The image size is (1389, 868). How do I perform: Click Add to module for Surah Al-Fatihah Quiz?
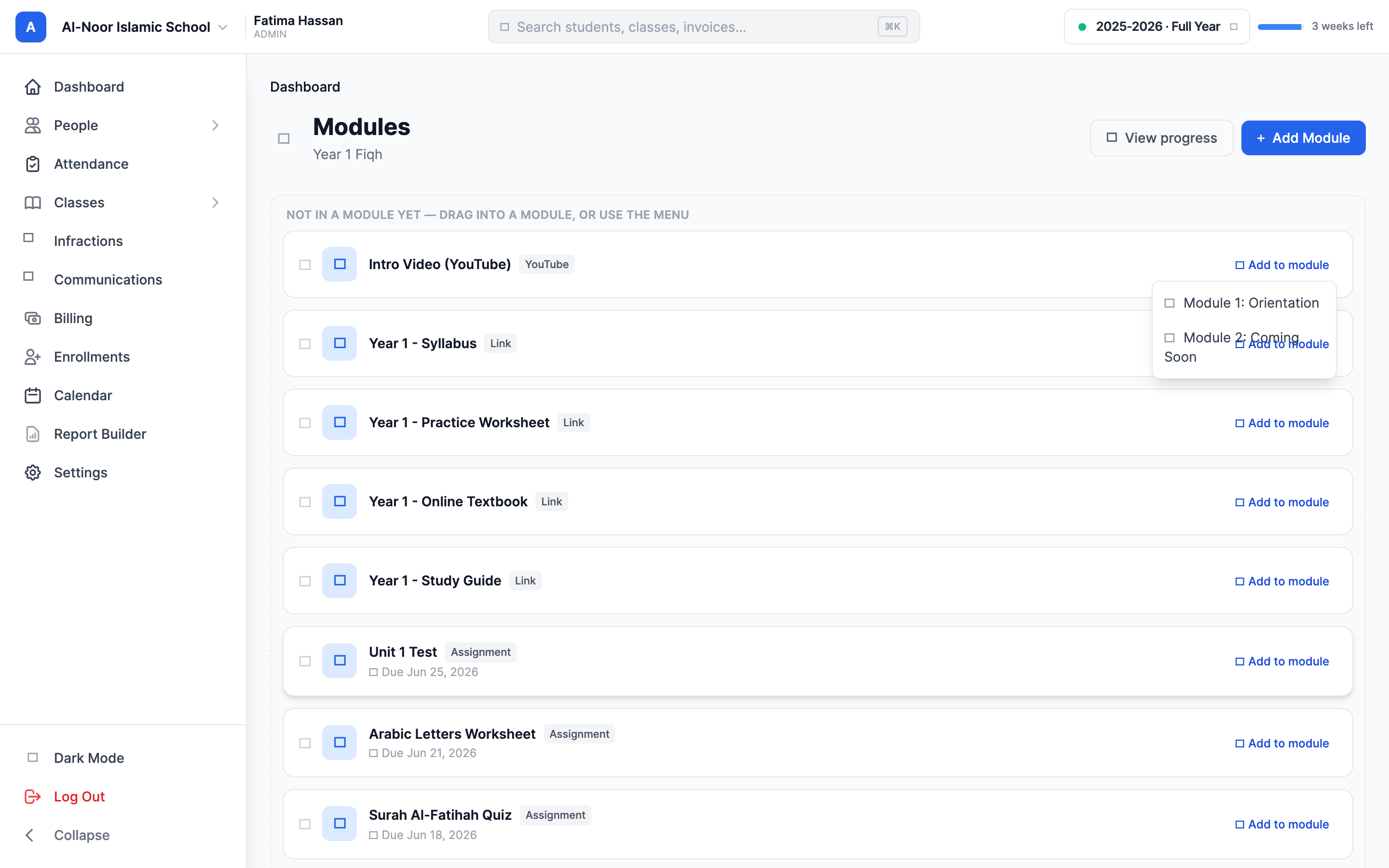[1281, 825]
